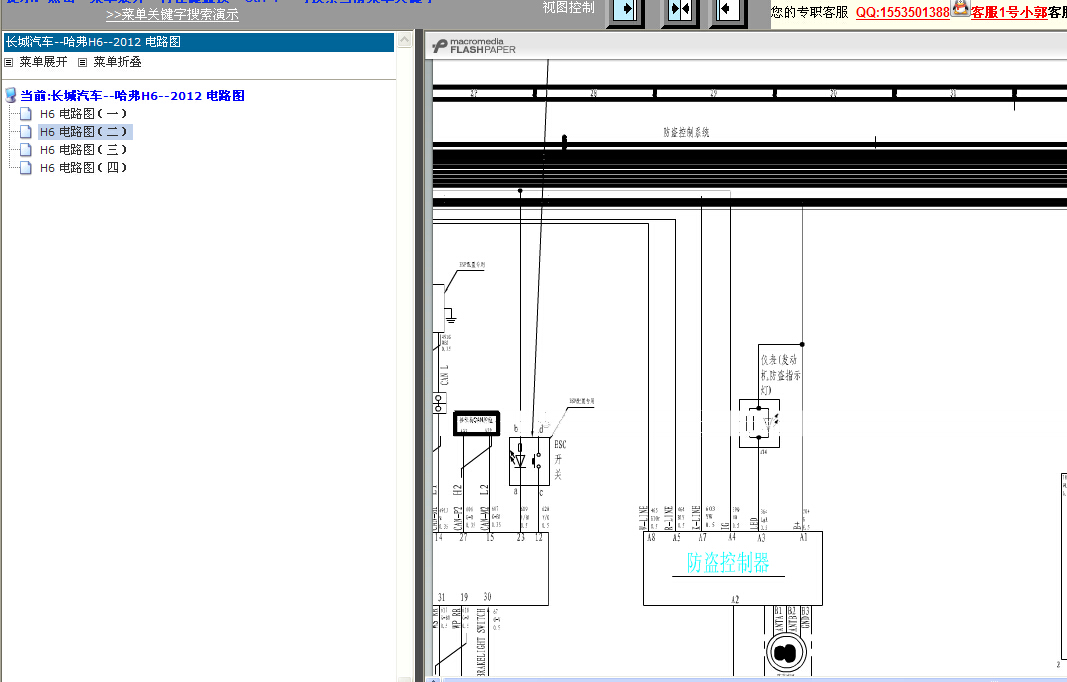Click the left-arrow view control button
This screenshot has height=682, width=1067.
tap(726, 10)
